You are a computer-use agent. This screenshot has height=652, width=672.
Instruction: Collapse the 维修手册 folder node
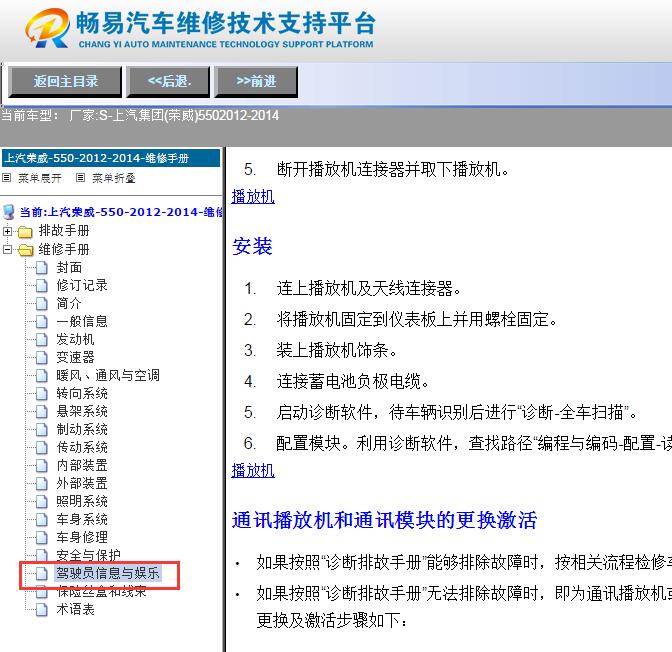click(7, 249)
